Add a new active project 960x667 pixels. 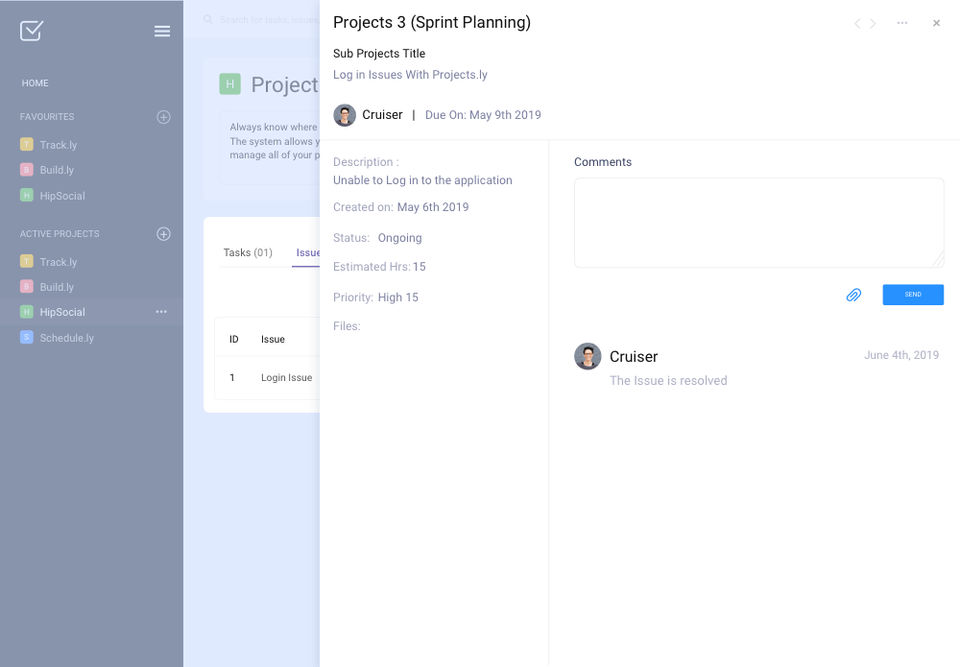164,234
